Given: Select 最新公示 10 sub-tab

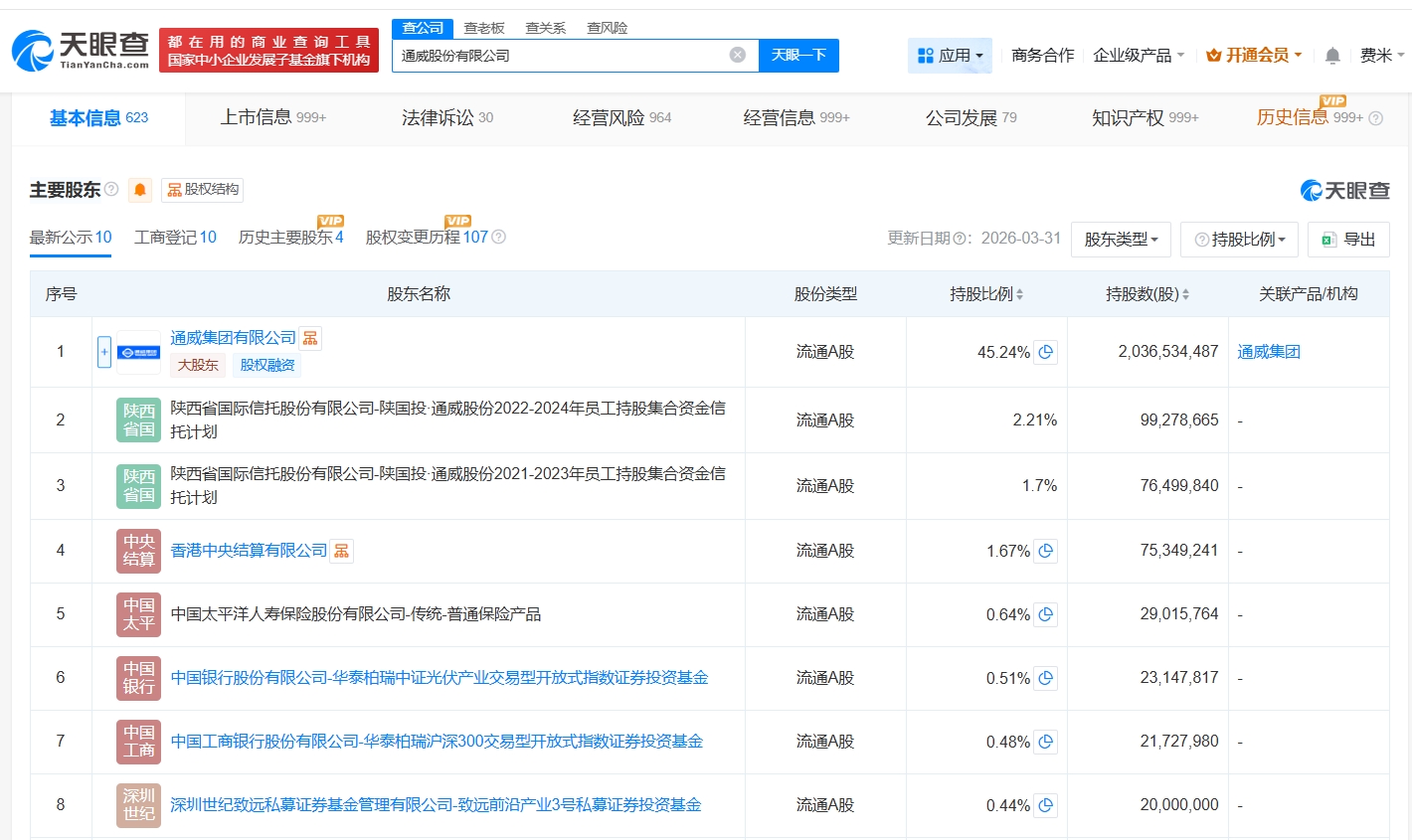Looking at the screenshot, I should point(71,238).
